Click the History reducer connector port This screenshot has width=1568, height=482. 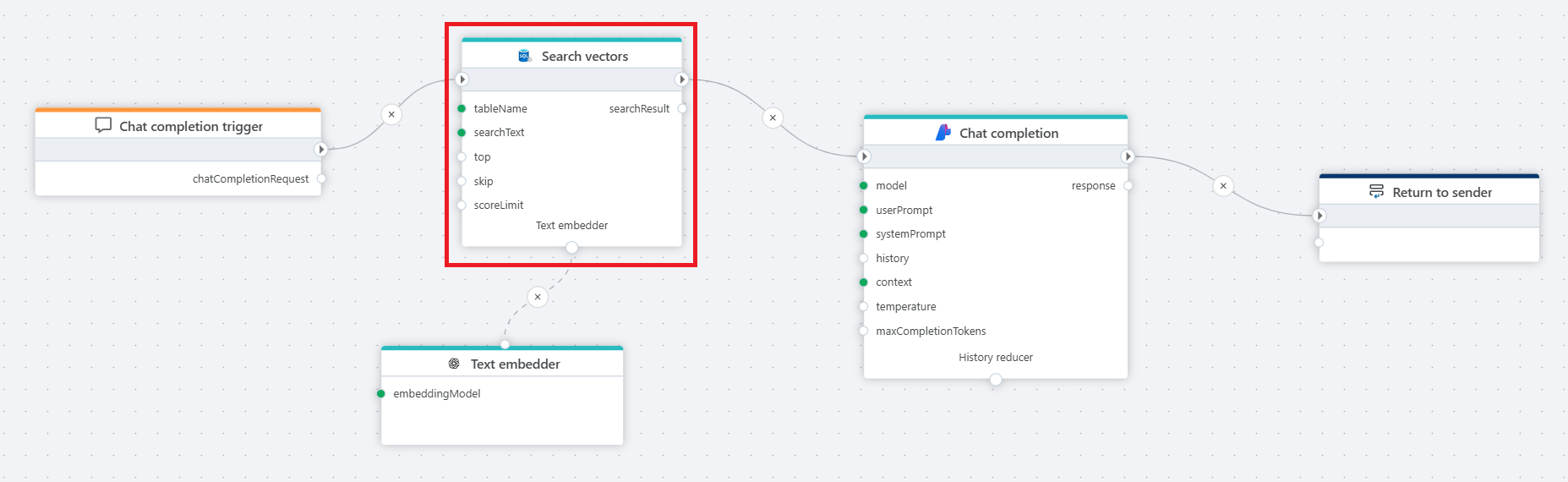pyautogui.click(x=996, y=380)
